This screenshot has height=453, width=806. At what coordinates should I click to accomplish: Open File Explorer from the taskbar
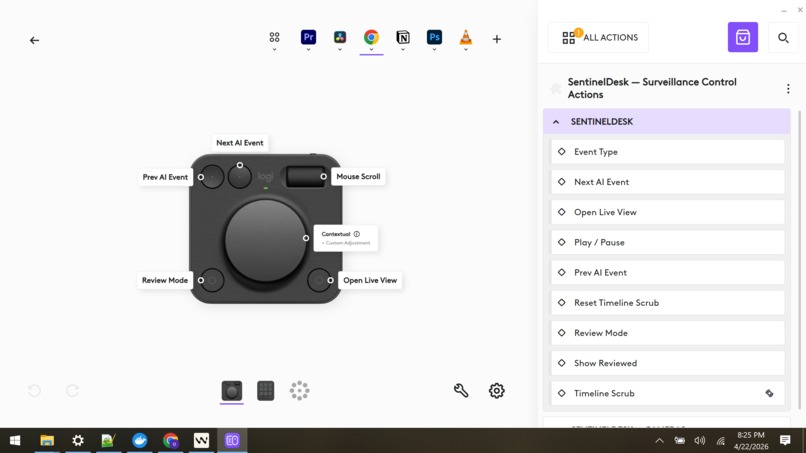pyautogui.click(x=47, y=441)
